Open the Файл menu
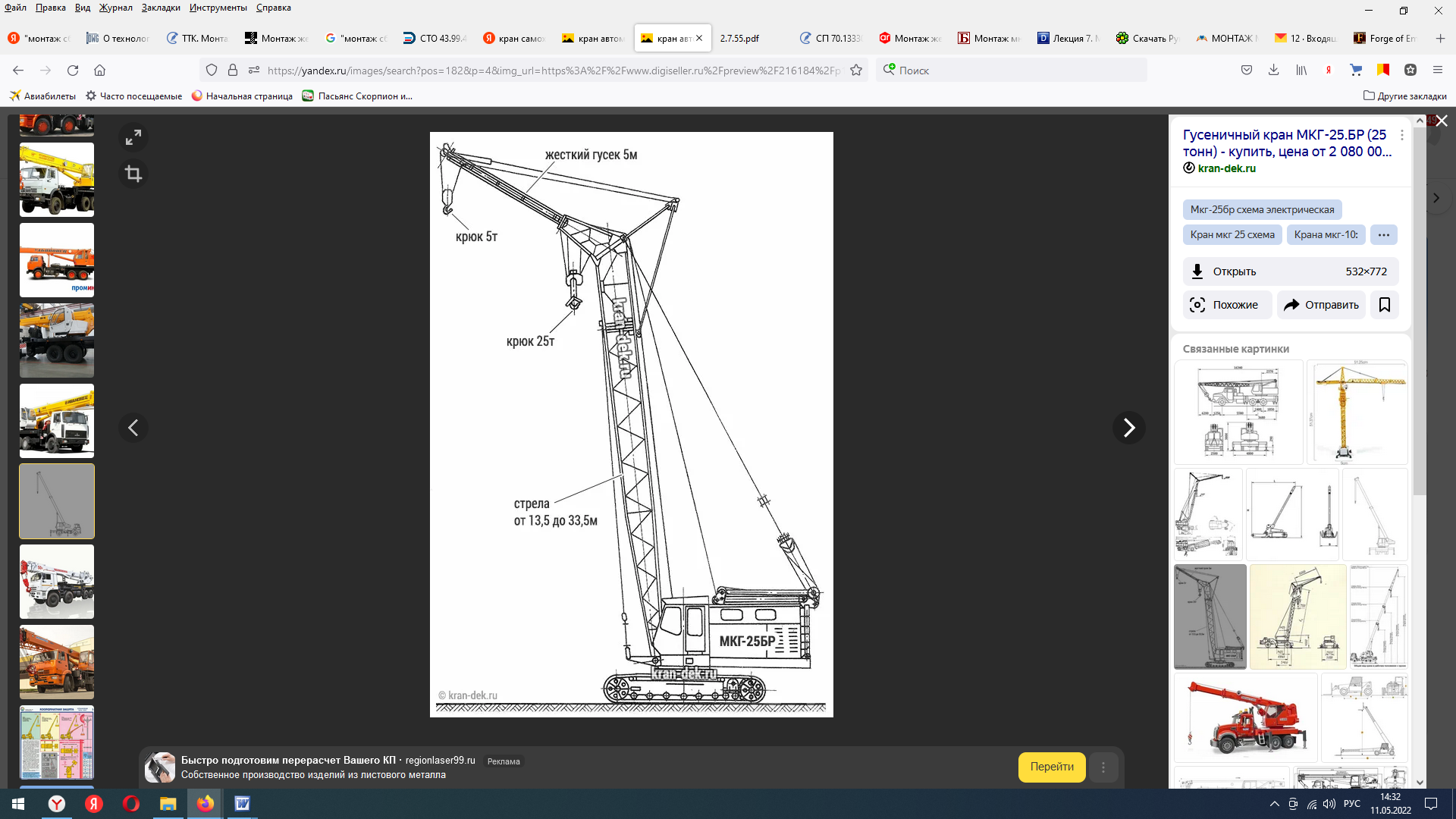The width and height of the screenshot is (1456, 819). click(x=15, y=8)
